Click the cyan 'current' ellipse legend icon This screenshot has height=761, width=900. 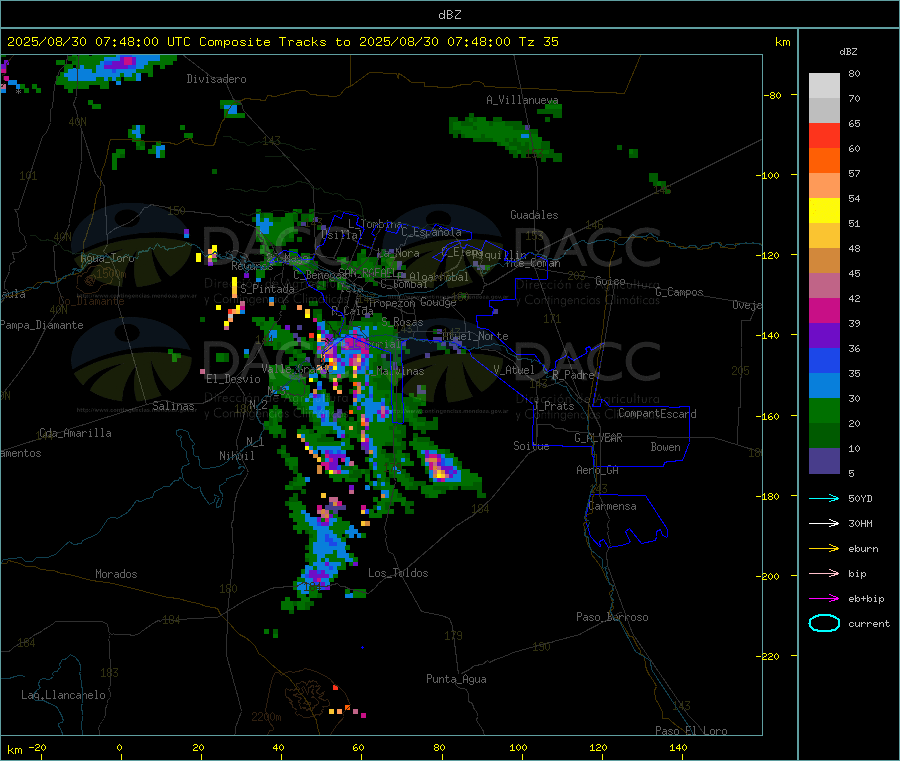click(824, 623)
